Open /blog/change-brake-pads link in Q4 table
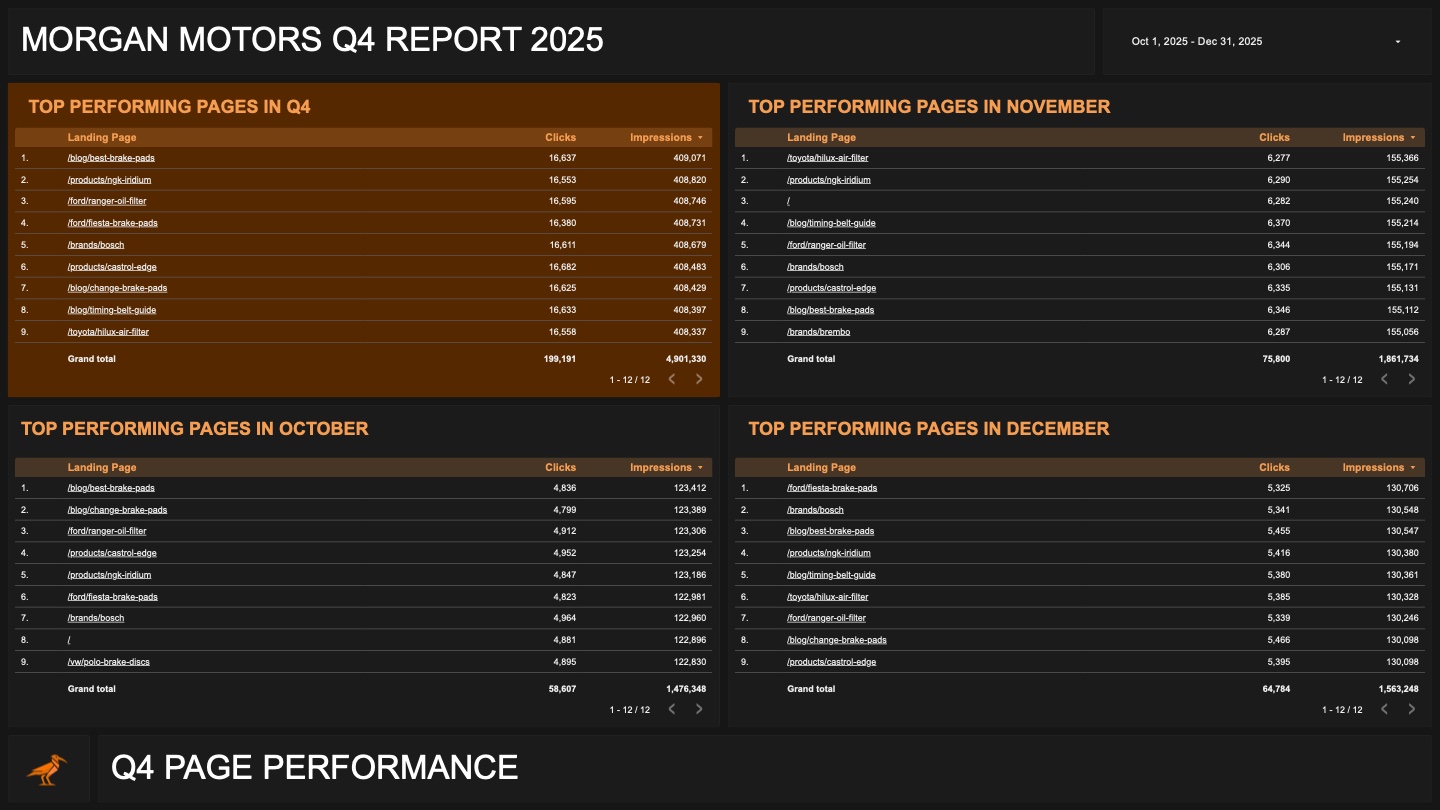 (x=117, y=288)
